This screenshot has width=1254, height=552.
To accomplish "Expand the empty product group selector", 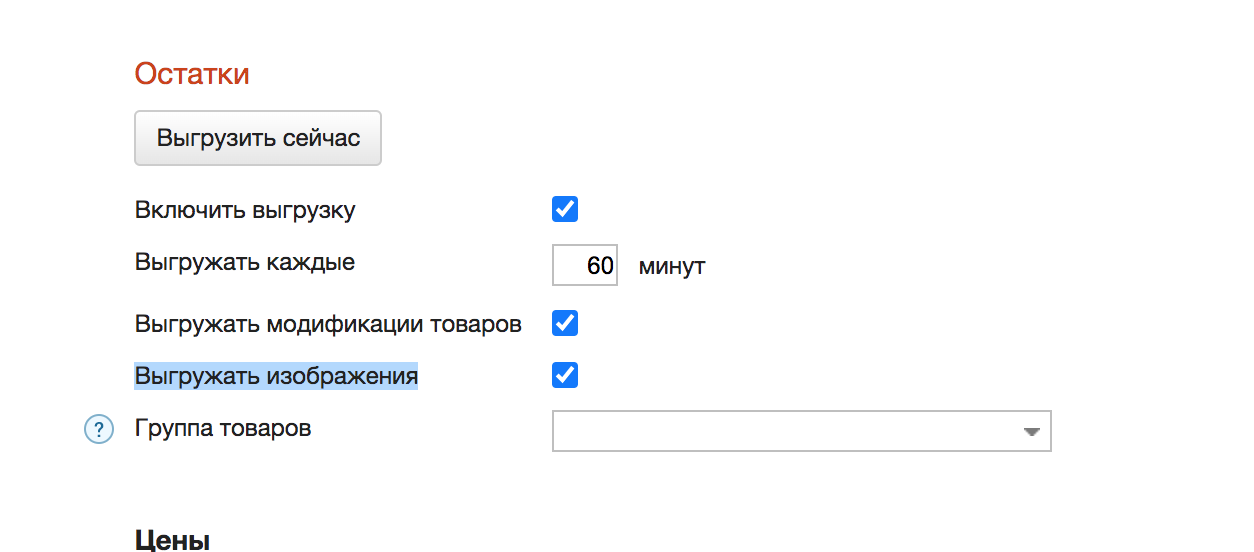I will (802, 431).
